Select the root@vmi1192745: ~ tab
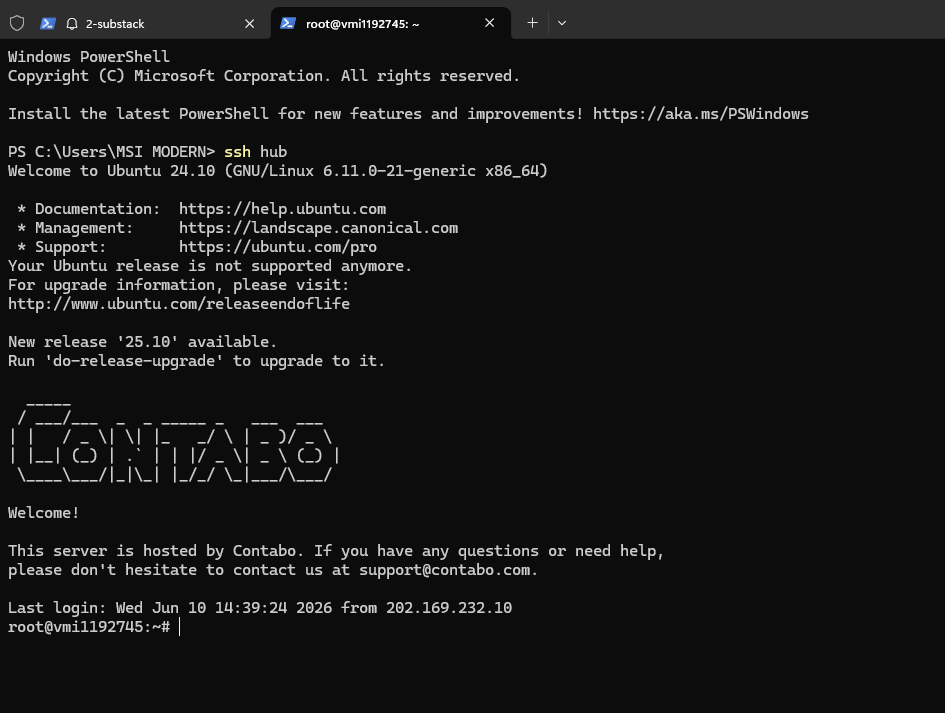Screen dimensions: 945x713 coord(391,24)
